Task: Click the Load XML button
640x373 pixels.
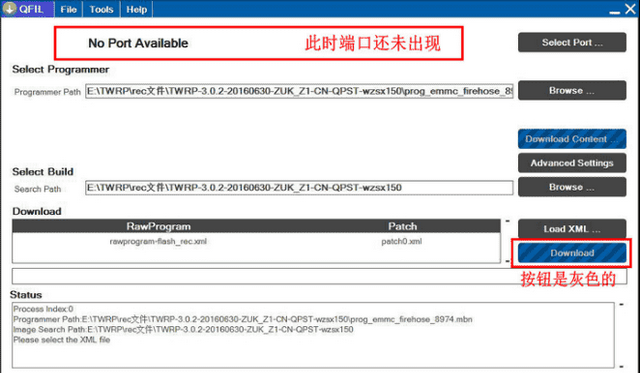Action: click(x=572, y=229)
